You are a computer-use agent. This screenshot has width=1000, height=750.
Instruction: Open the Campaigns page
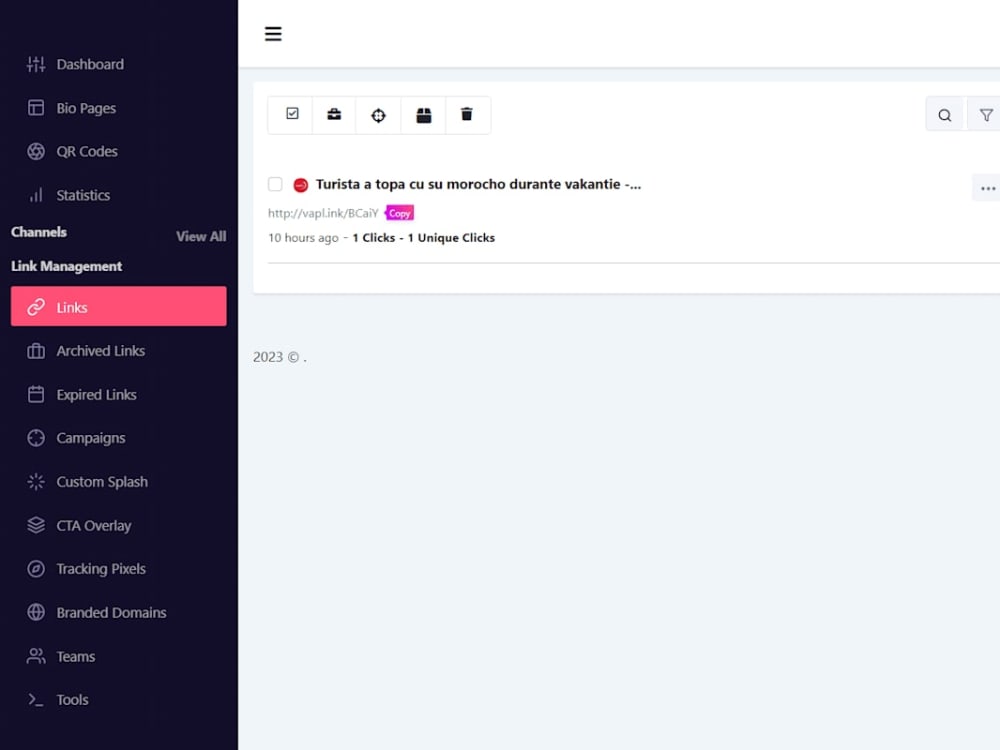(91, 438)
